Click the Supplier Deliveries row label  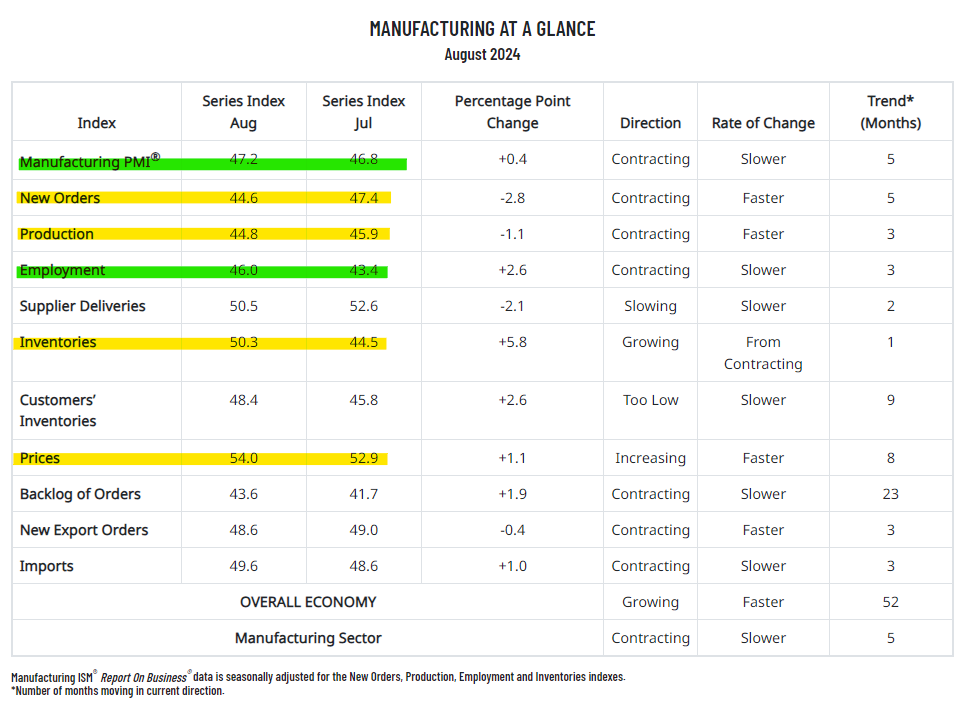coord(83,306)
